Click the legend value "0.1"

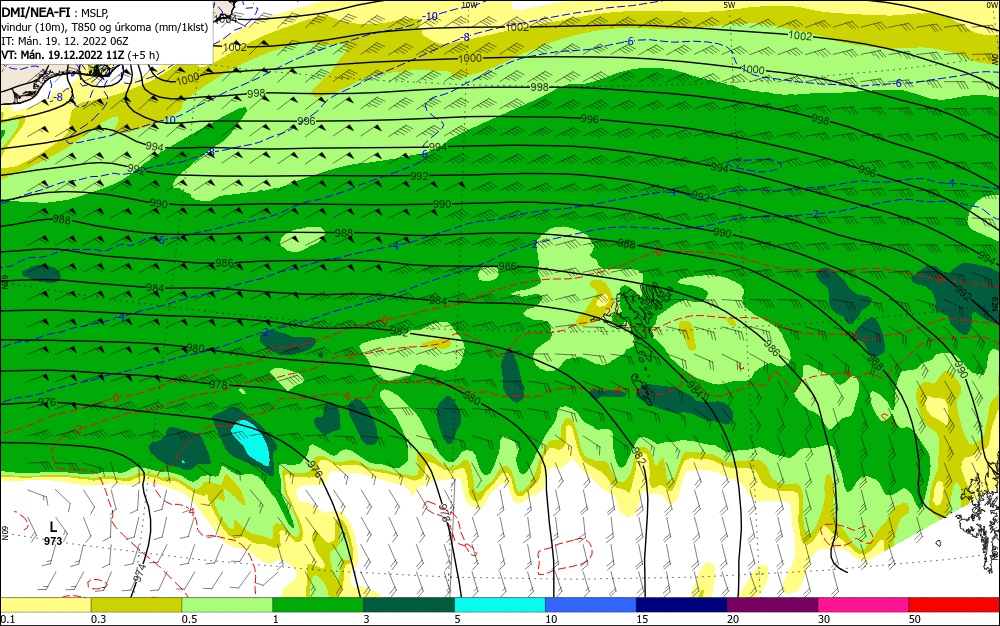(x=8, y=619)
